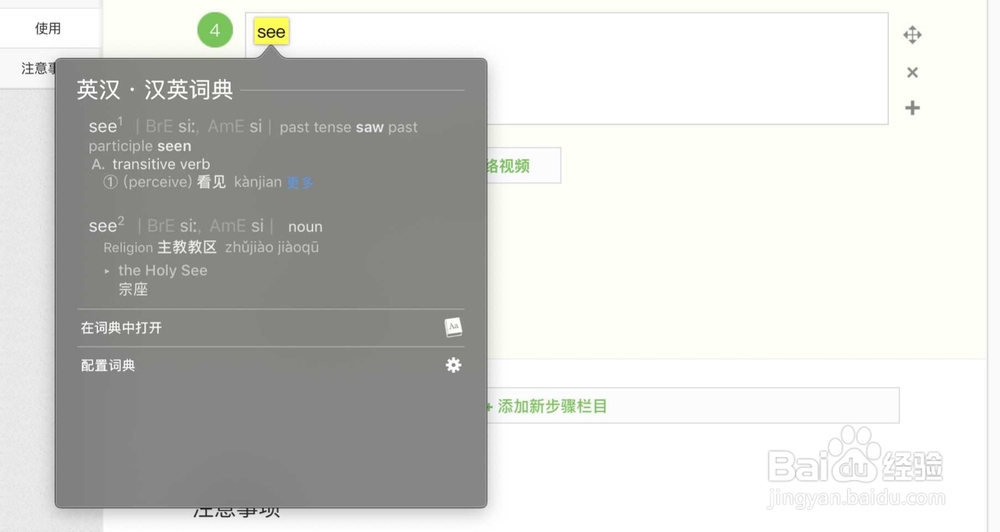Click the 主教教区 translation text
1000x532 pixels.
[187, 248]
